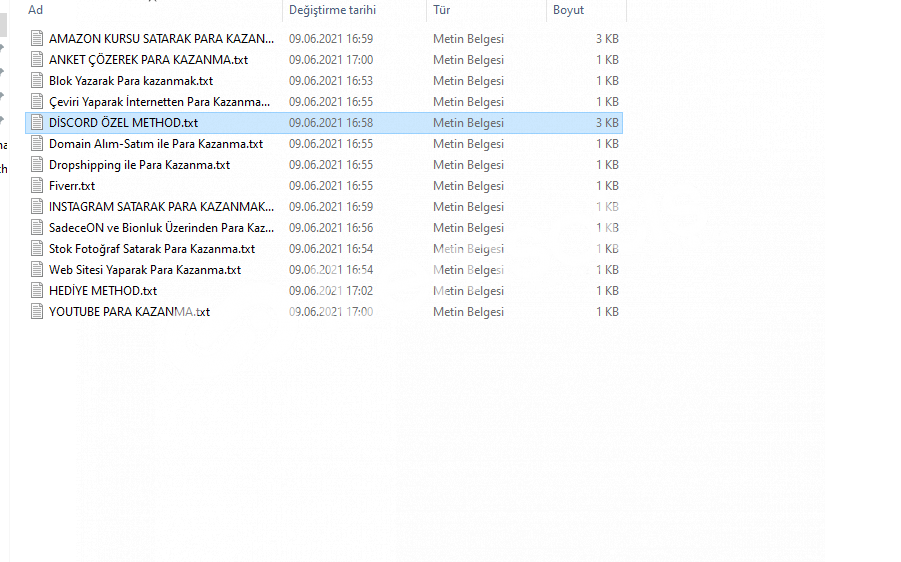
Task: Select file name ANKET ÇÖZEREK PARA KAZANMA.txt
Action: click(148, 60)
